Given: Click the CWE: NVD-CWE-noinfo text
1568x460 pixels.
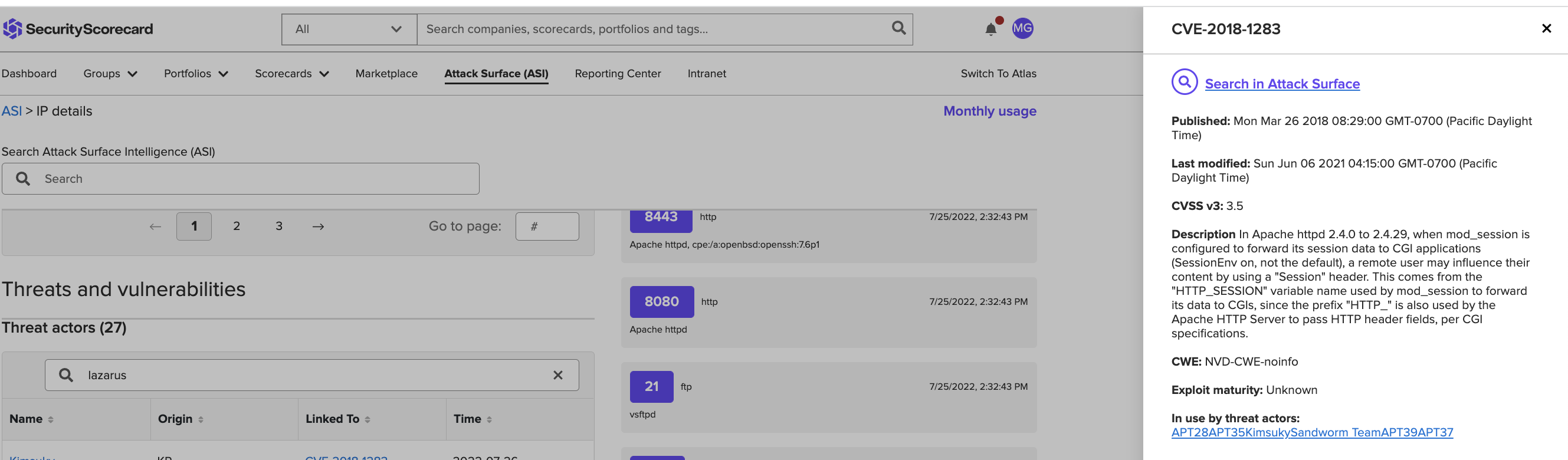Looking at the screenshot, I should coord(1235,362).
